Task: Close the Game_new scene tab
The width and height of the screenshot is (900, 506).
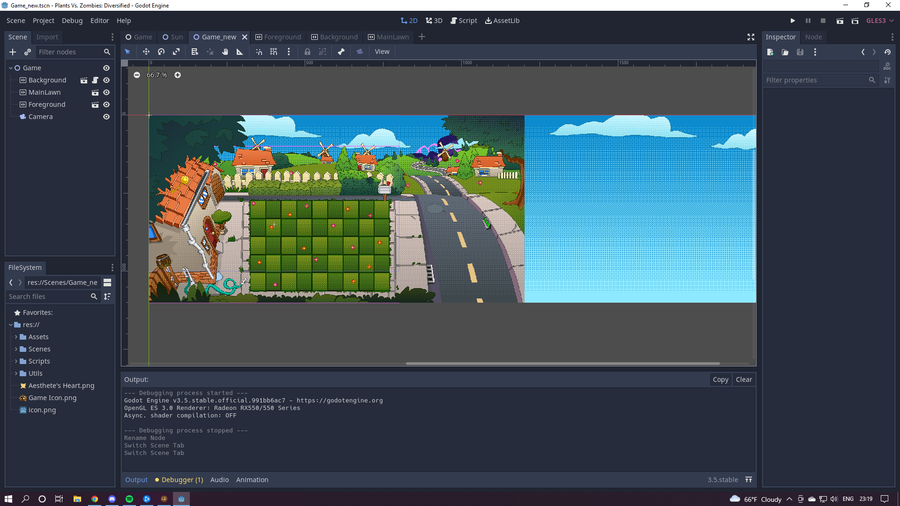Action: click(245, 37)
